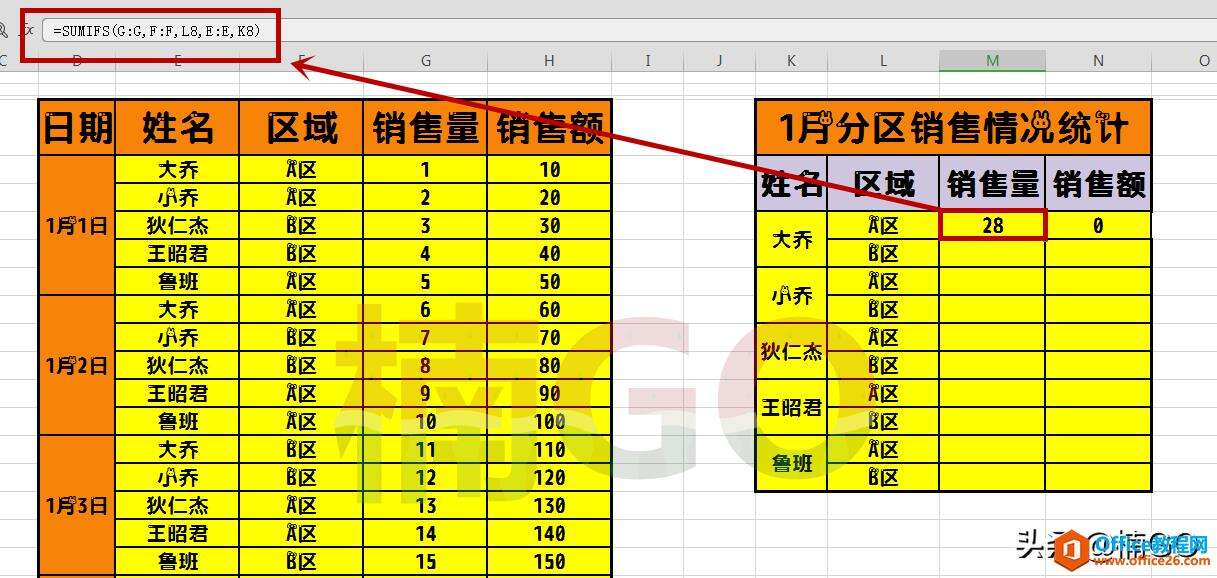Screen dimensions: 1217x578
Task: Select column E header
Action: [177, 61]
